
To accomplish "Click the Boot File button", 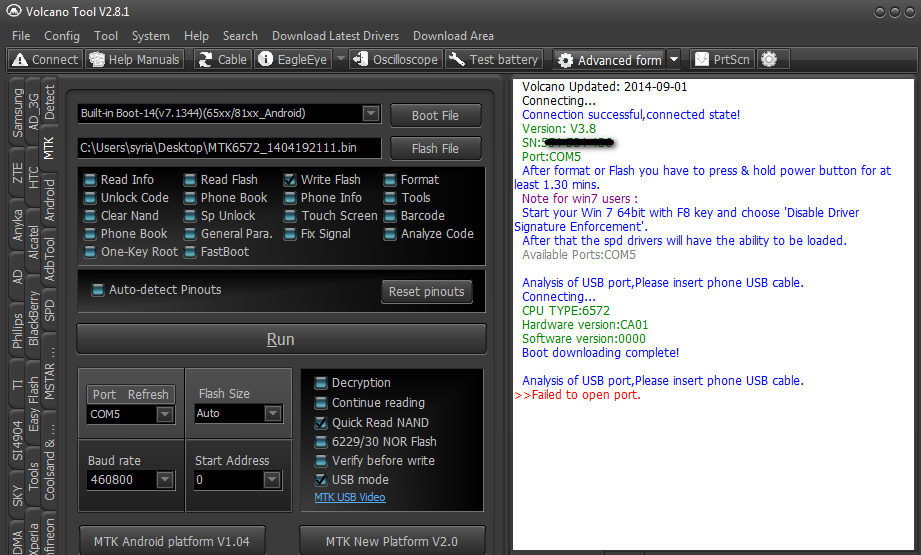I will (435, 116).
